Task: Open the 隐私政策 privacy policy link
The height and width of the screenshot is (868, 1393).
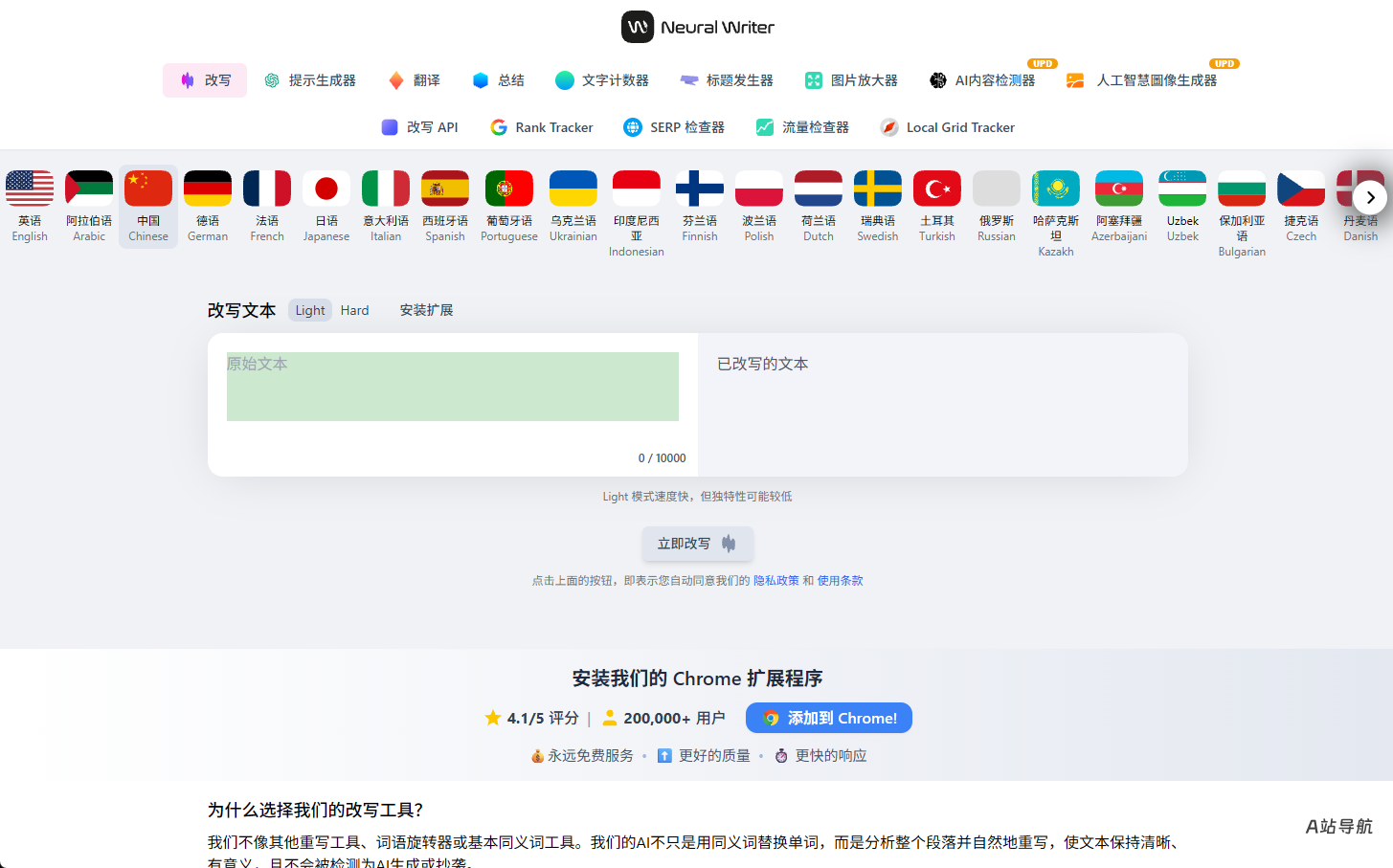Action: click(x=776, y=580)
